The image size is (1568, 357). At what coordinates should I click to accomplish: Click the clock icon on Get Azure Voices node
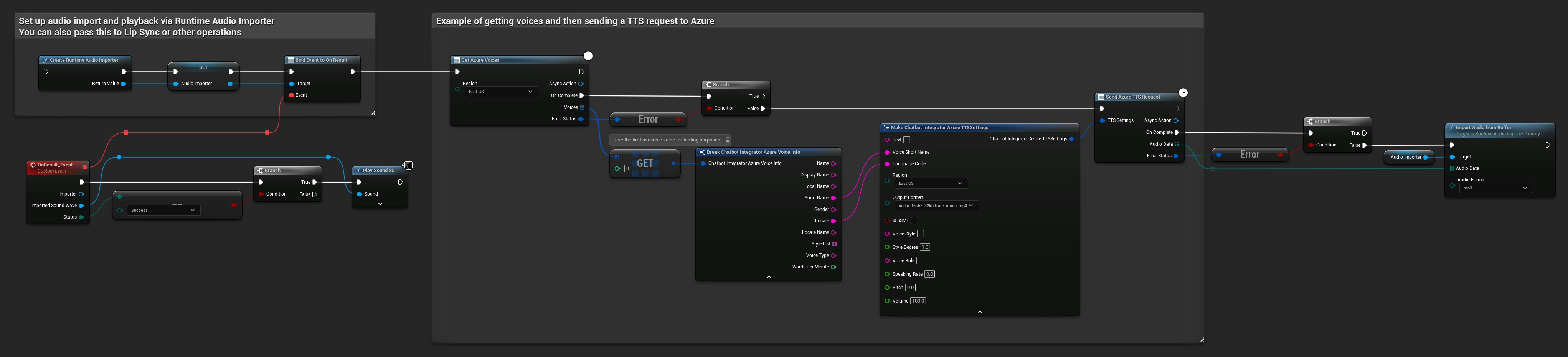coord(588,55)
